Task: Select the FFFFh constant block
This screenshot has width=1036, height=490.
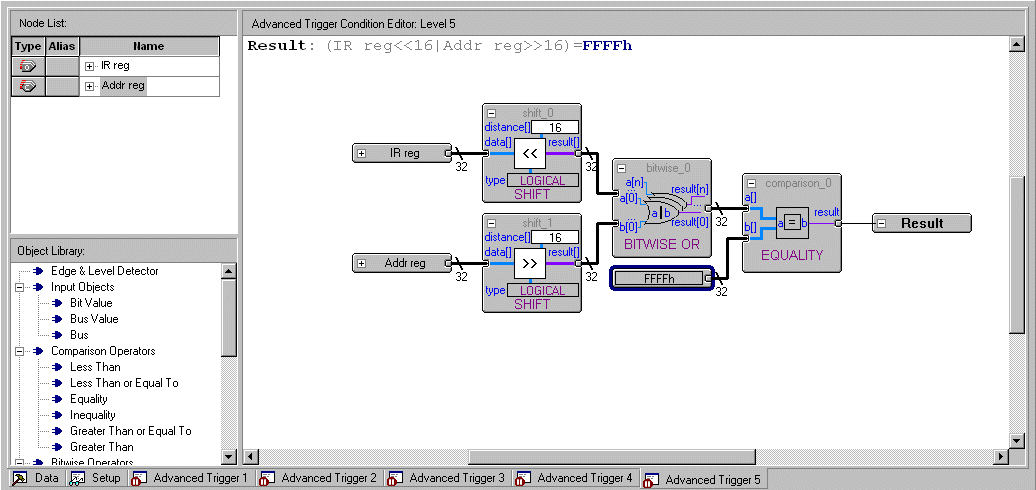Action: 661,278
